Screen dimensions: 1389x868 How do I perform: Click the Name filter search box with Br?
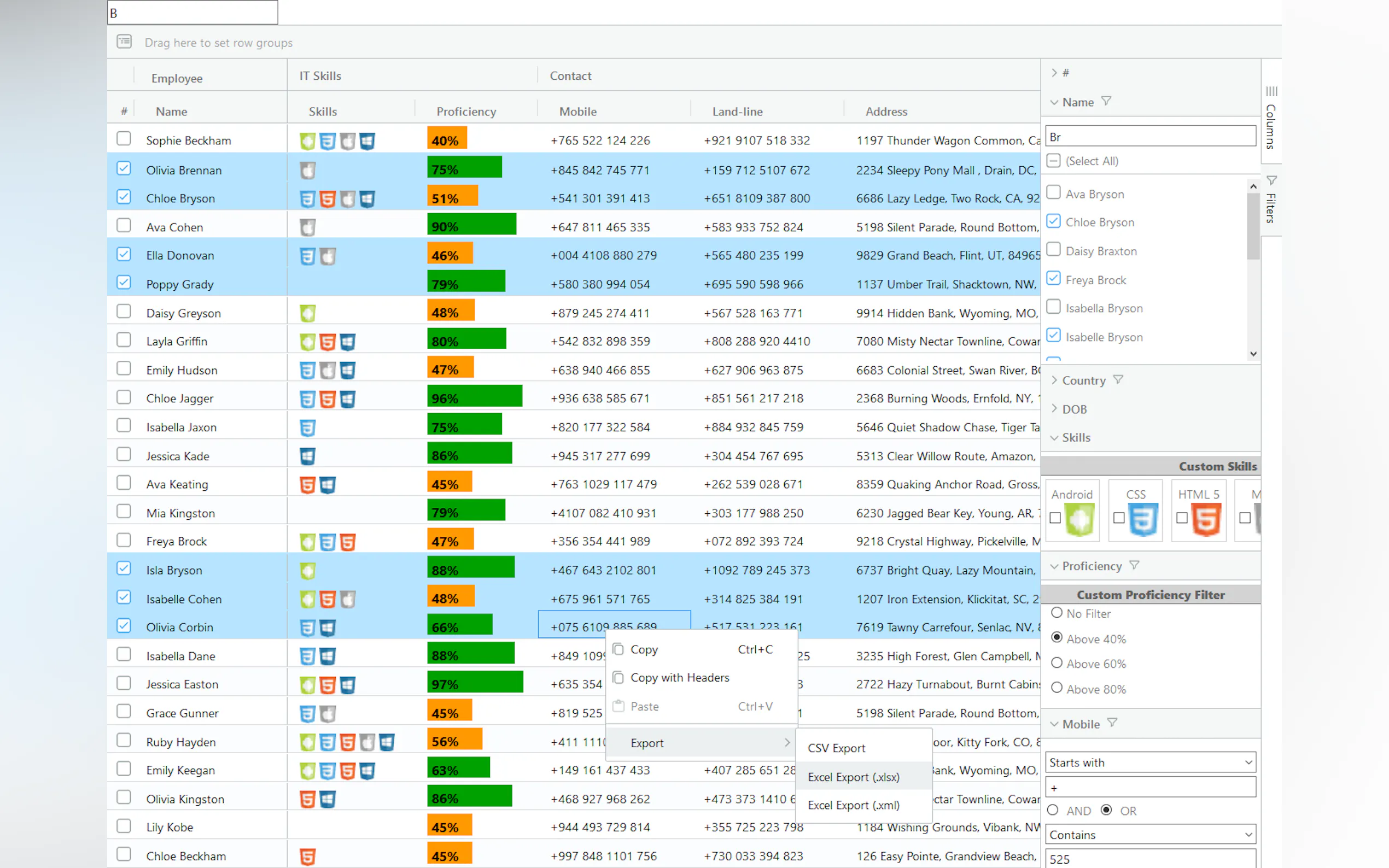[1150, 136]
